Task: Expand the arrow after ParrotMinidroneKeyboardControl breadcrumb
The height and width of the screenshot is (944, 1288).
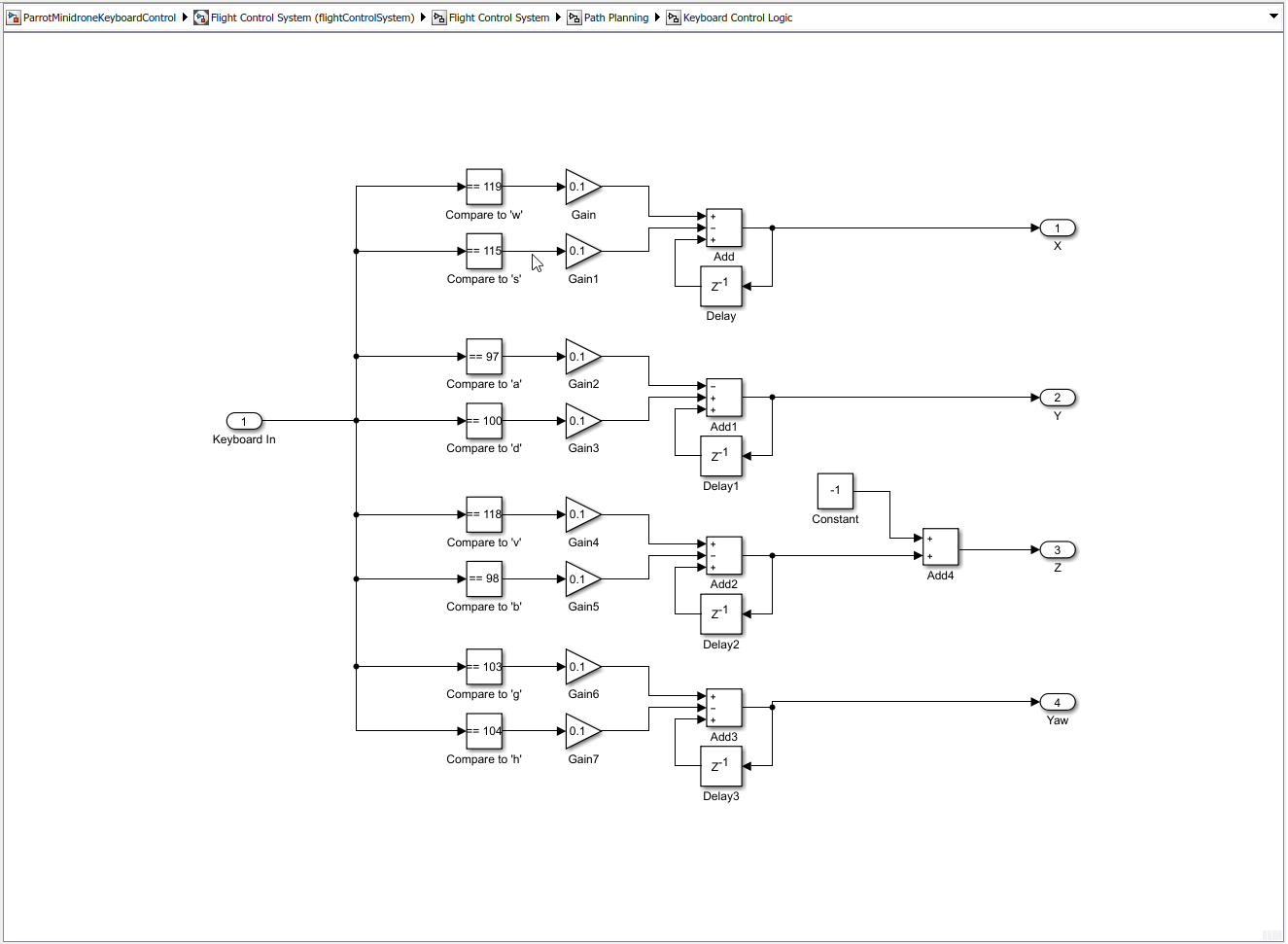Action: [x=185, y=17]
